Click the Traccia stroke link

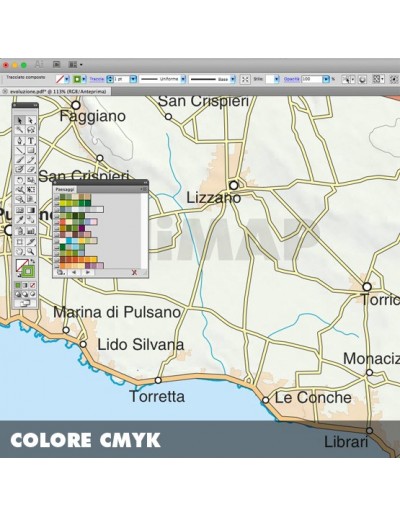click(97, 79)
